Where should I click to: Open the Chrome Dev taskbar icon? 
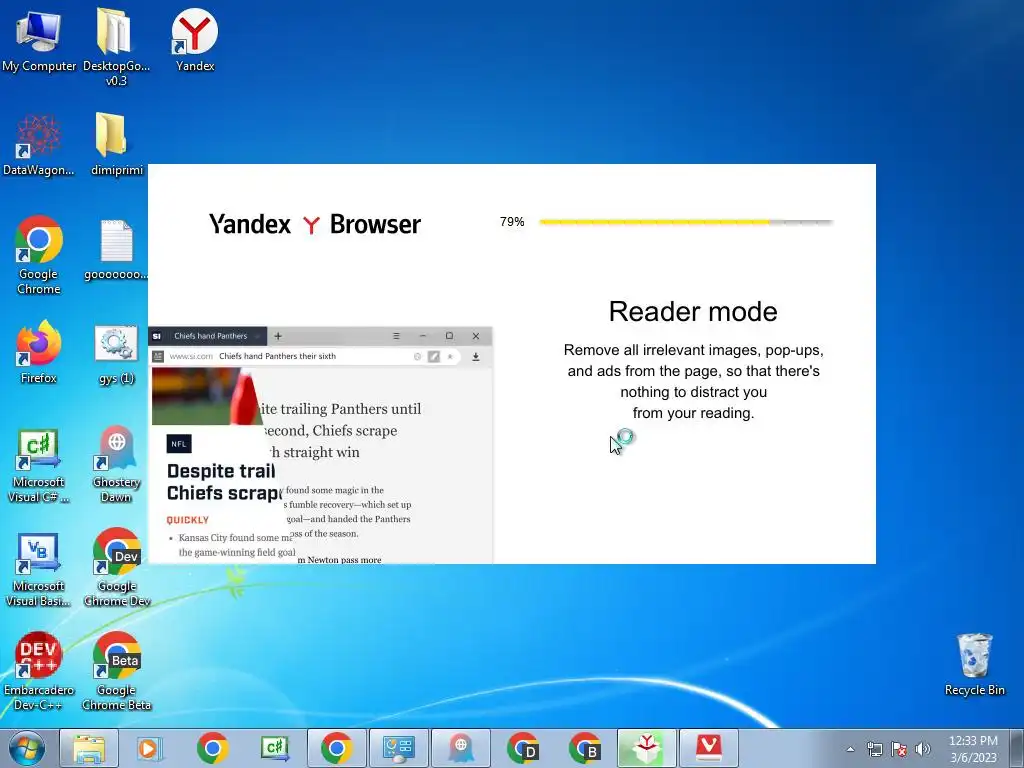(x=522, y=748)
